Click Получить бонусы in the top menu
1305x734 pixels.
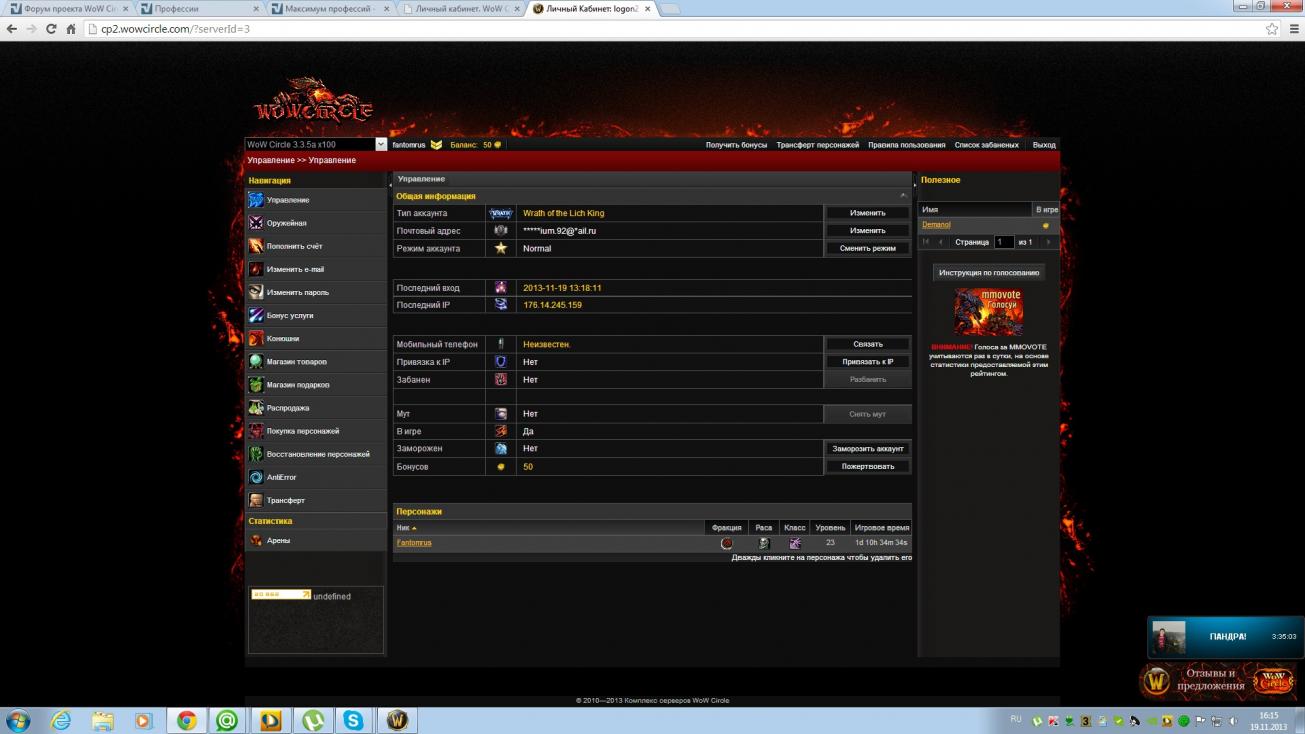pyautogui.click(x=736, y=145)
